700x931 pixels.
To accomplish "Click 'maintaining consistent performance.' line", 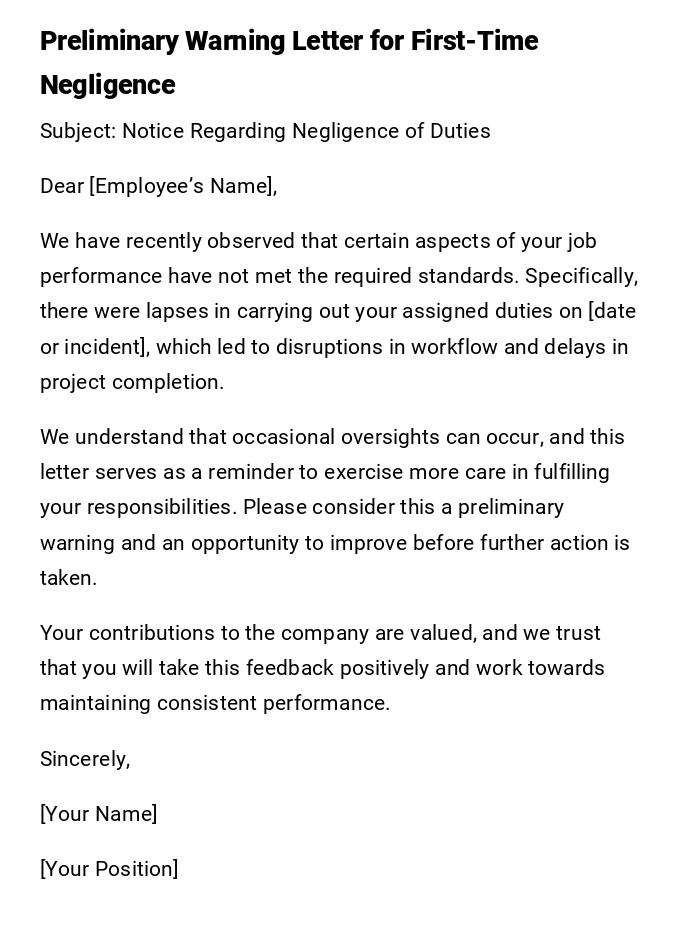I will pos(215,703).
